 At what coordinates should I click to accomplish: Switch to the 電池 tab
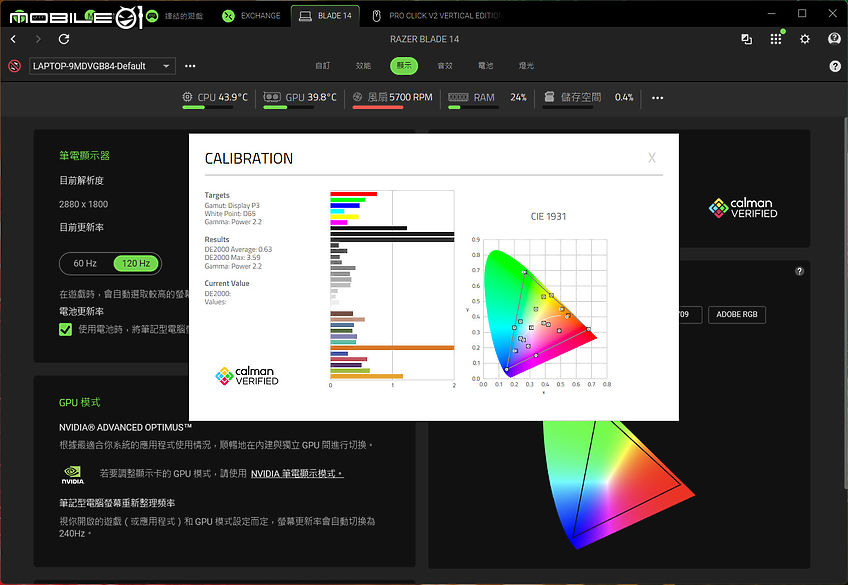[x=486, y=66]
